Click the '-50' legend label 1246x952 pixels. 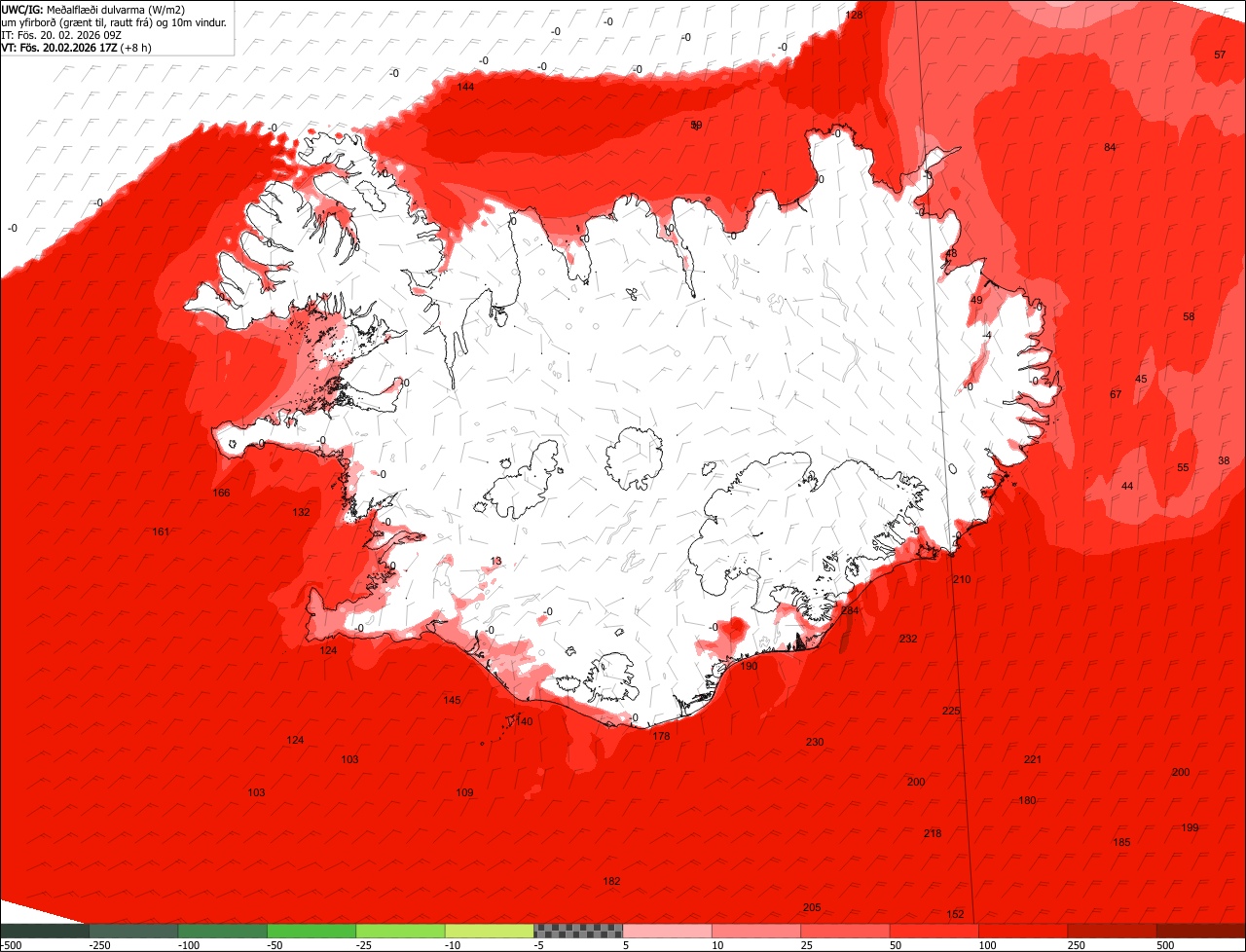[x=275, y=945]
